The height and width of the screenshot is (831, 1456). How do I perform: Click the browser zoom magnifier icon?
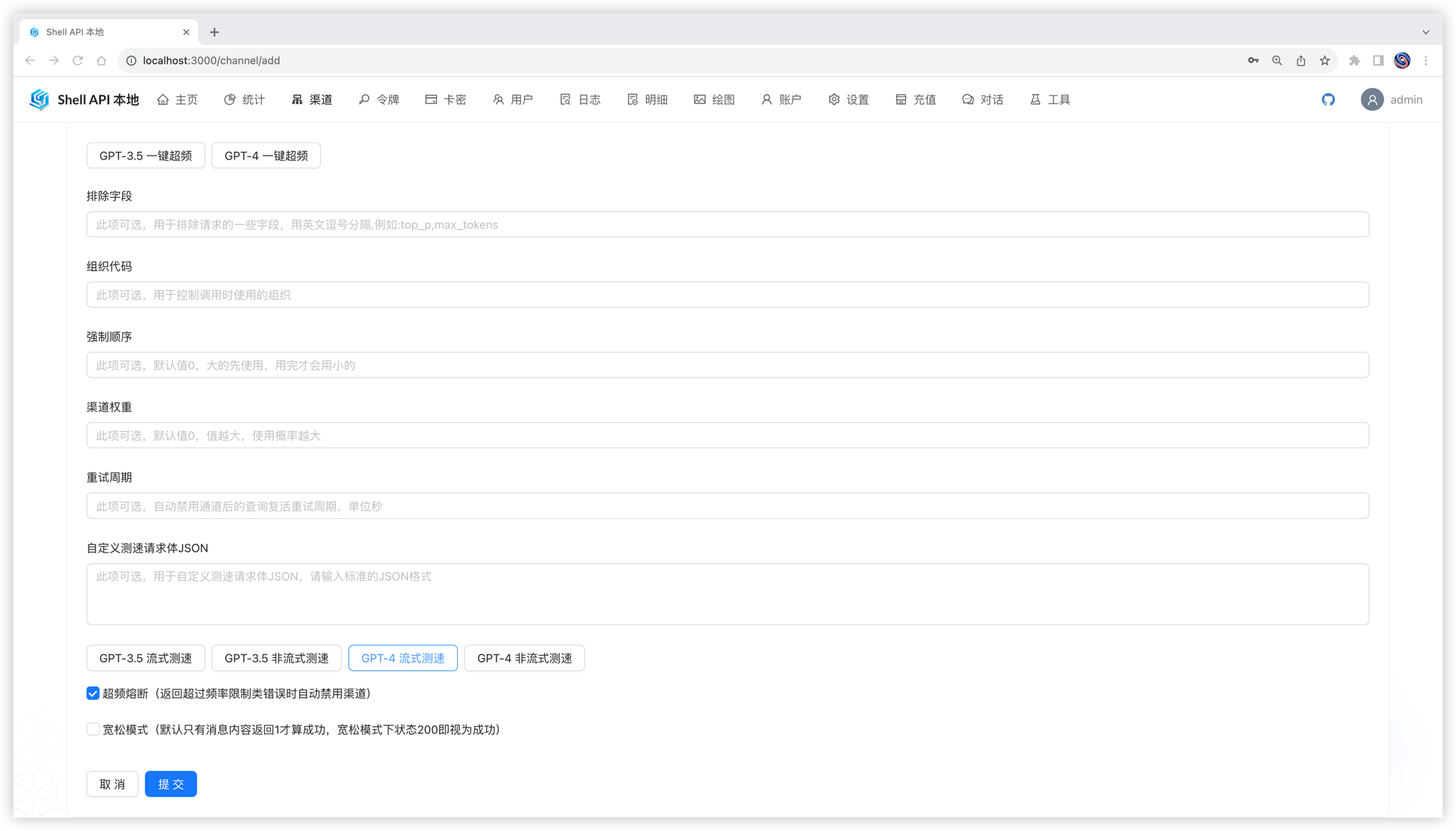click(1277, 61)
